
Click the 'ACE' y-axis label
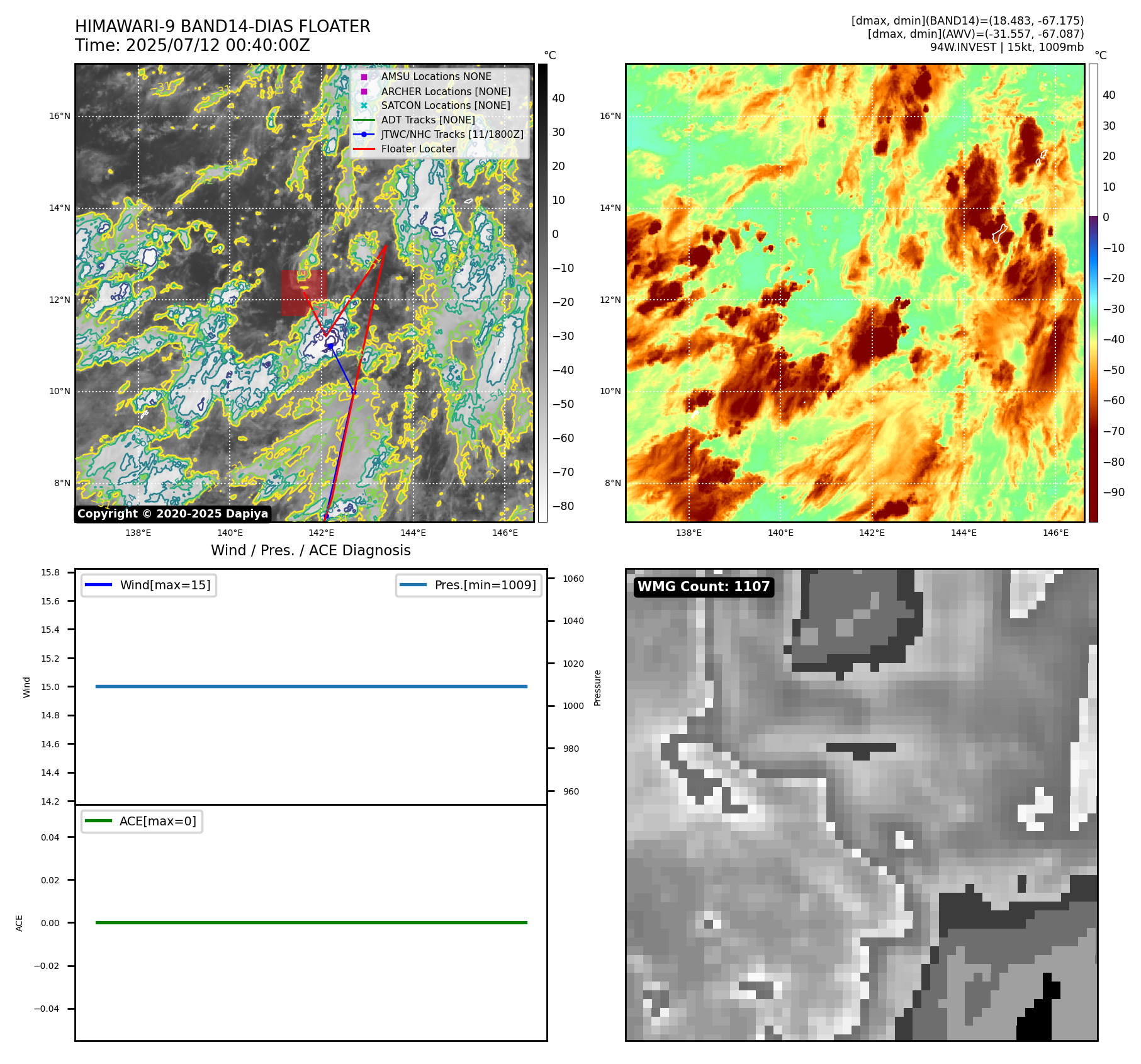click(20, 923)
